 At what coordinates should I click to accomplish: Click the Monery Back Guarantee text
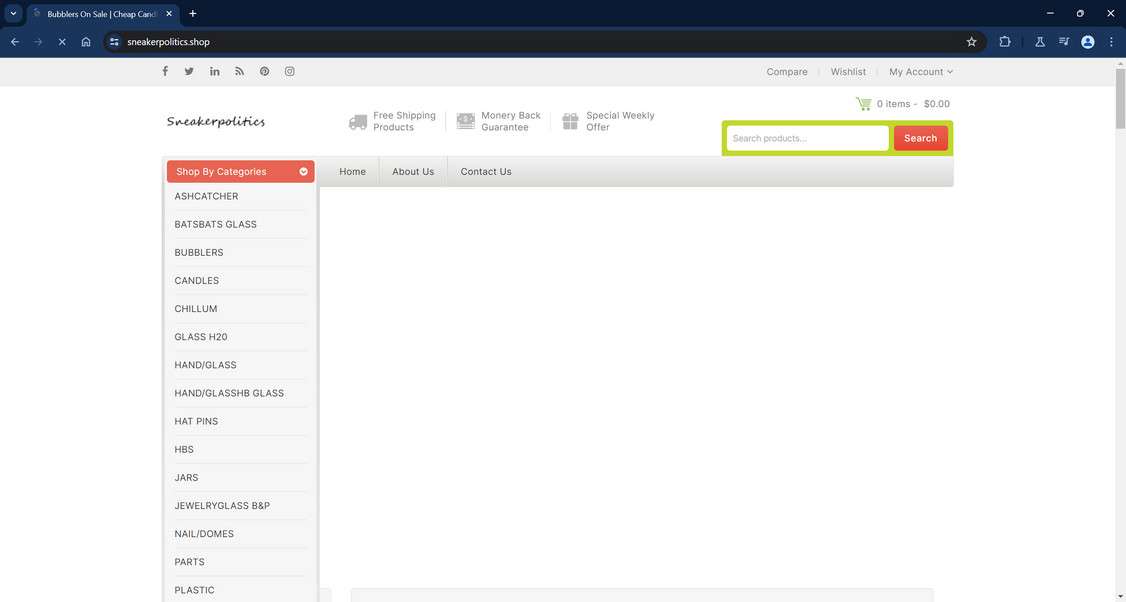[511, 121]
